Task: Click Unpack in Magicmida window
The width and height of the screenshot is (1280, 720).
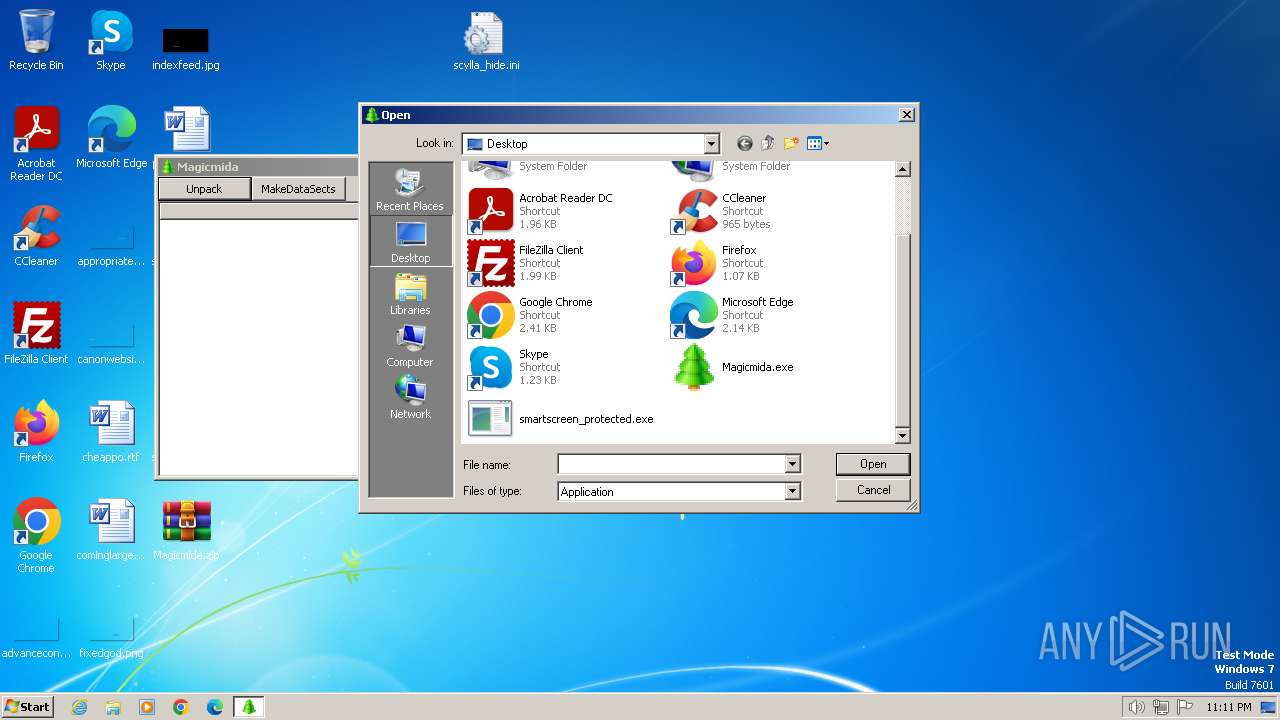Action: [204, 189]
